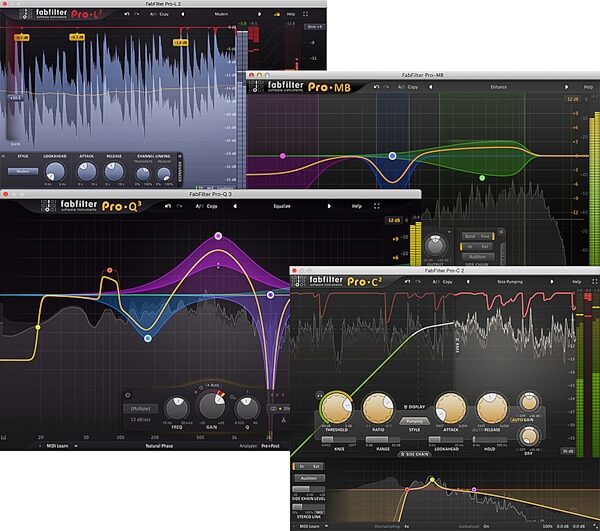Image resolution: width=600 pixels, height=531 pixels.
Task: Select the magenta band dot in Pro-MB
Action: tap(283, 156)
